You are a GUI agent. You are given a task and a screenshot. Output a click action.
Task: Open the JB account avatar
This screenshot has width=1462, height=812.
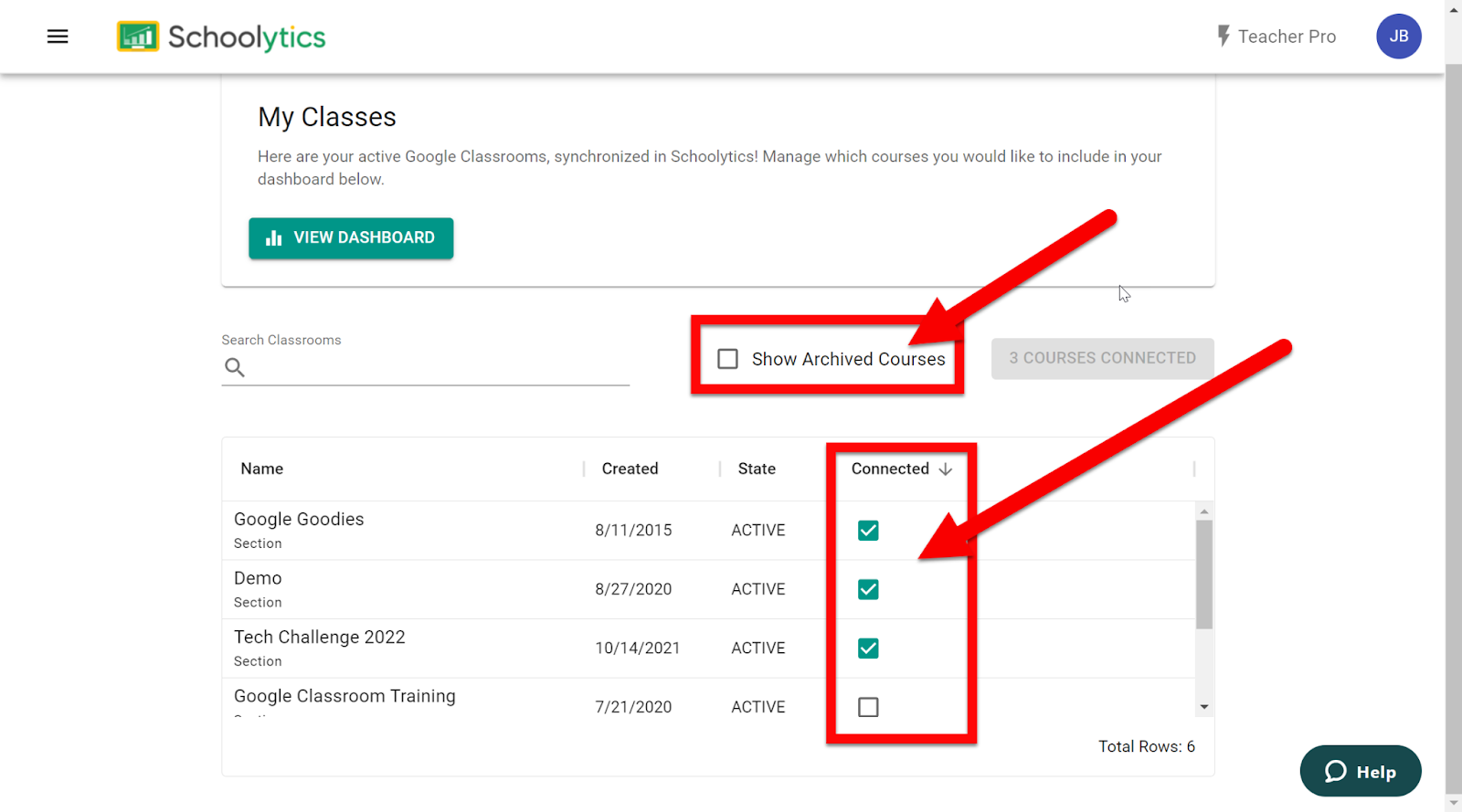point(1398,37)
